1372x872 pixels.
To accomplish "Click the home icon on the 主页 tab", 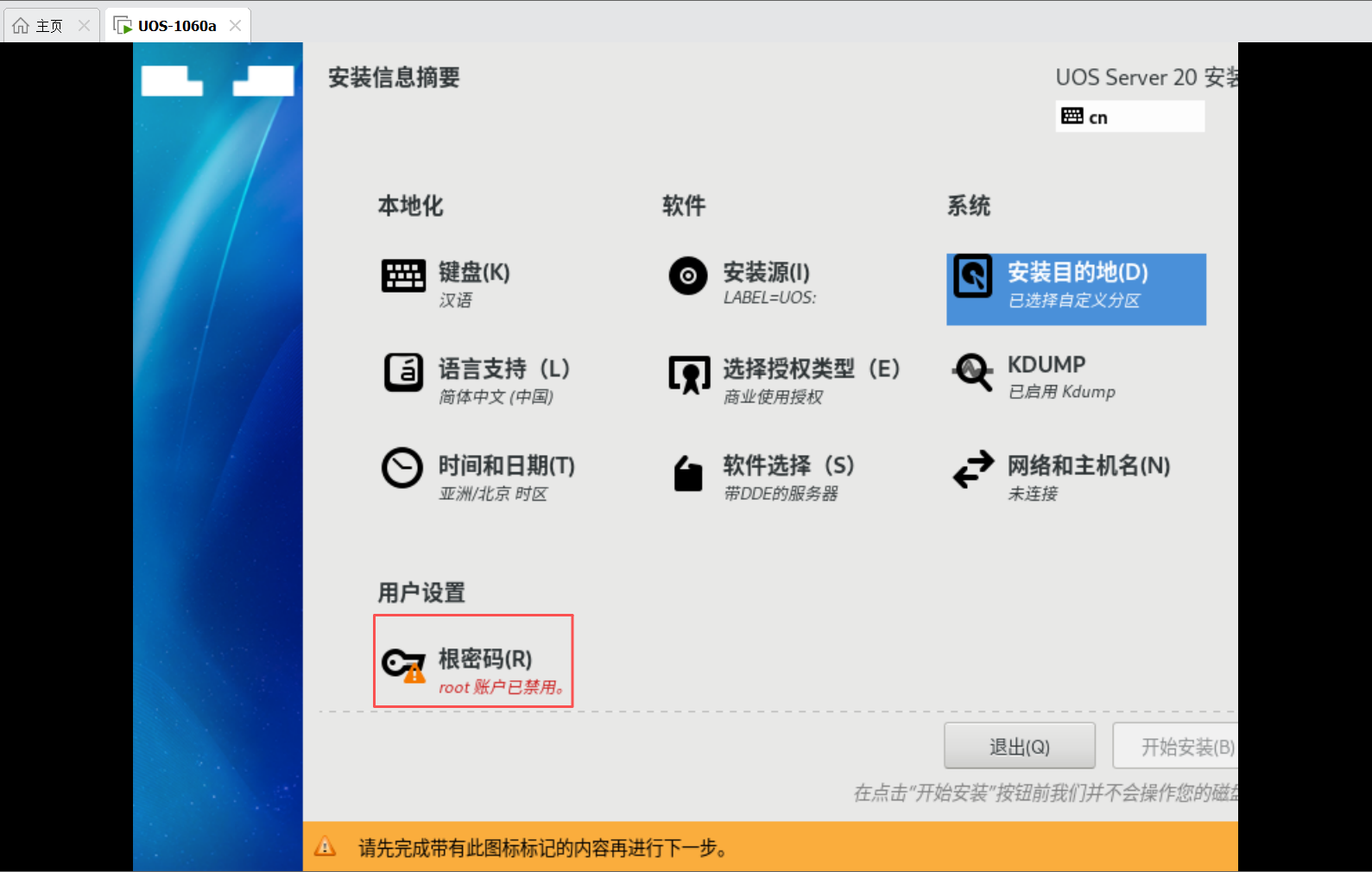I will click(x=21, y=26).
